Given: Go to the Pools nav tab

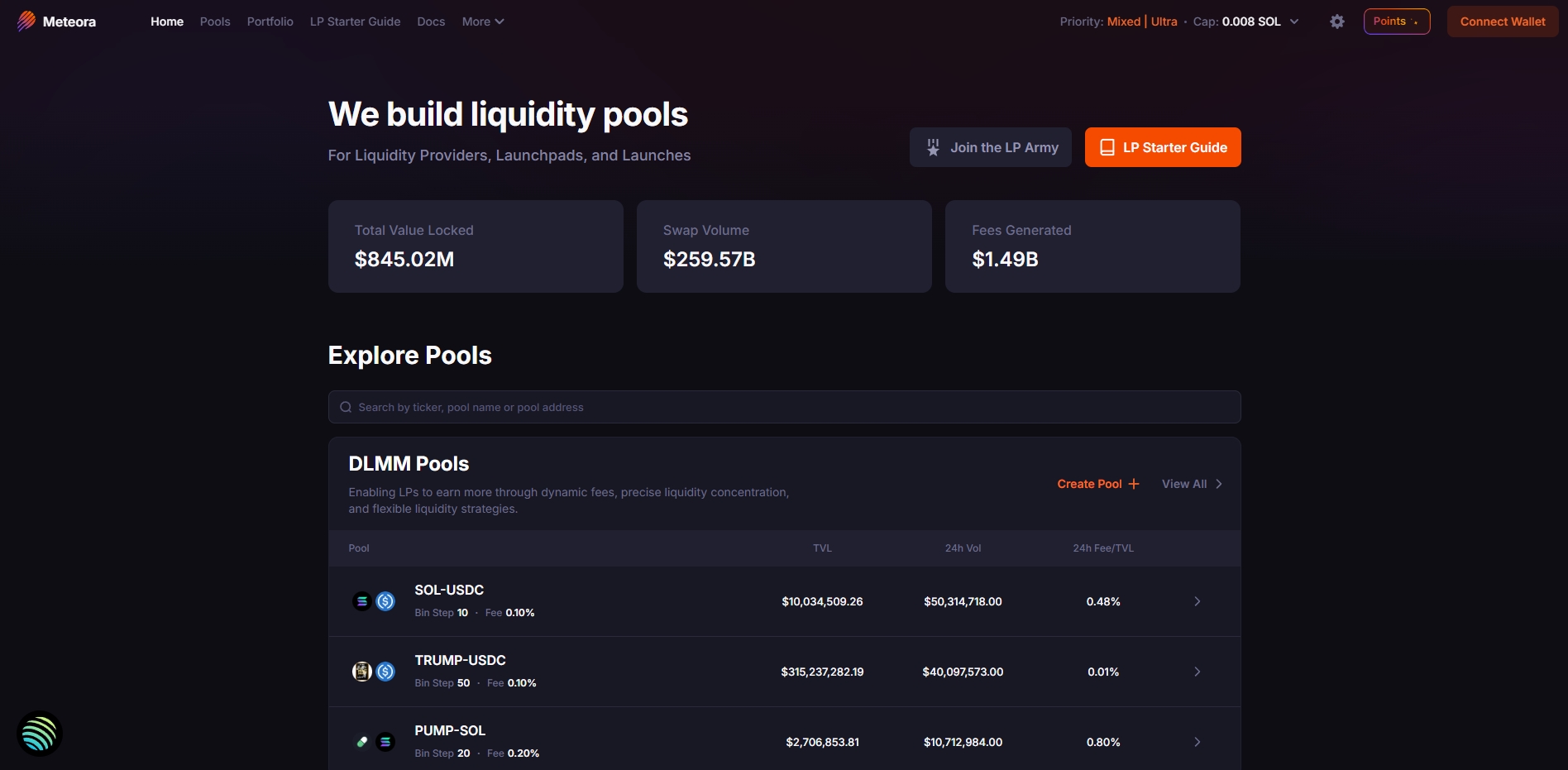Looking at the screenshot, I should click(x=215, y=22).
